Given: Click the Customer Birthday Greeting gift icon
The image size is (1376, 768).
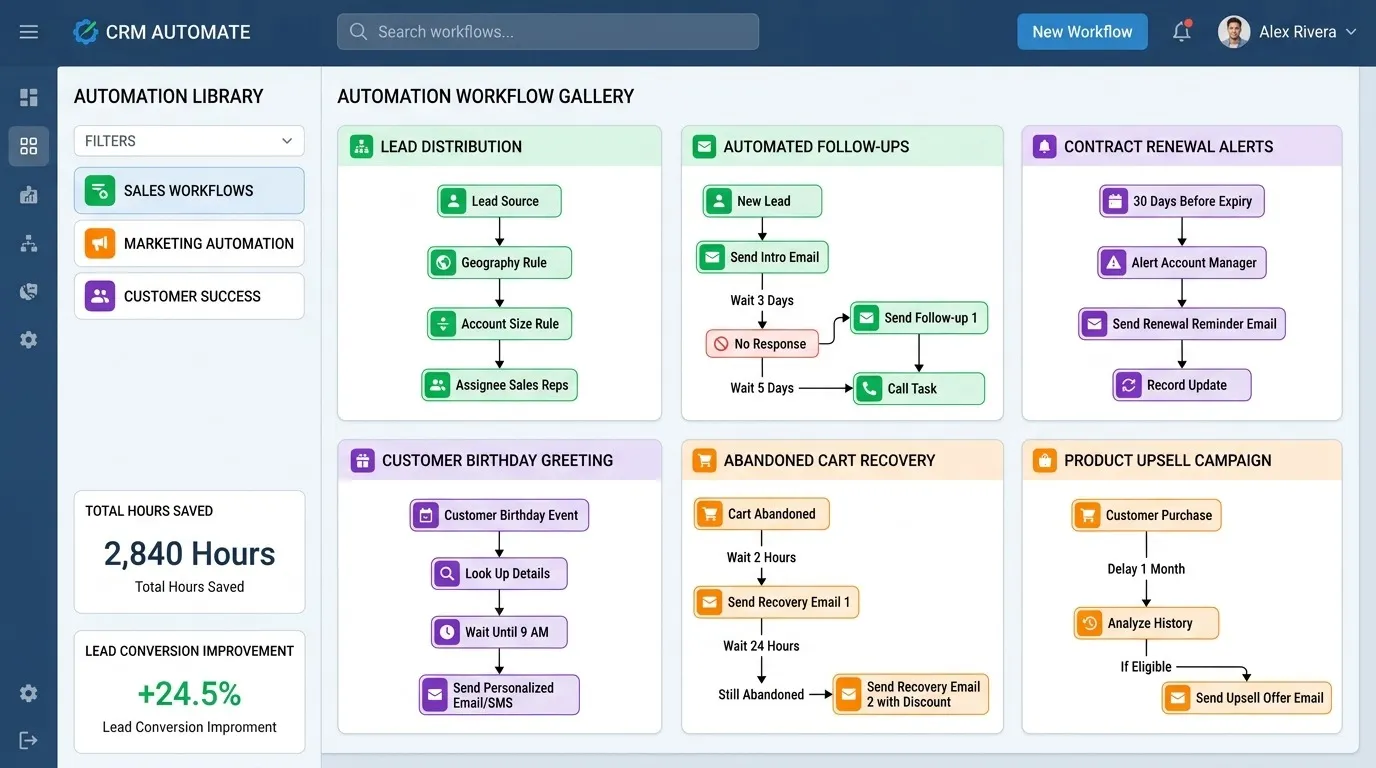Looking at the screenshot, I should coord(362,460).
